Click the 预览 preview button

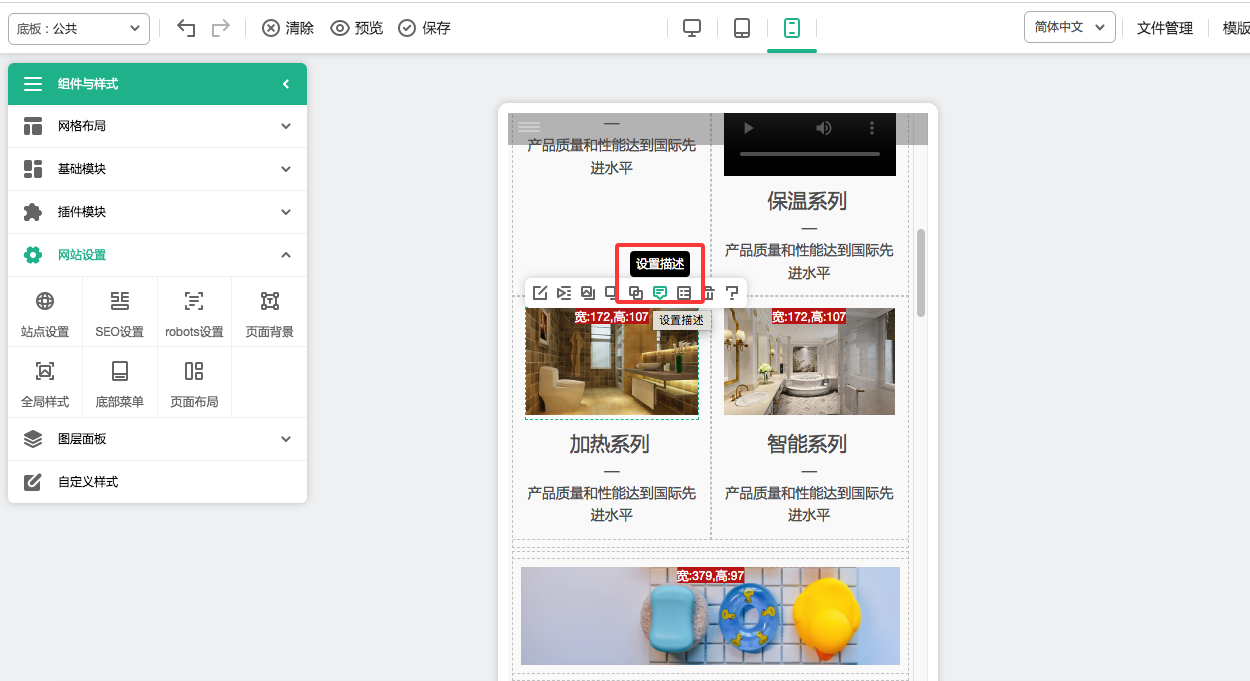click(357, 28)
